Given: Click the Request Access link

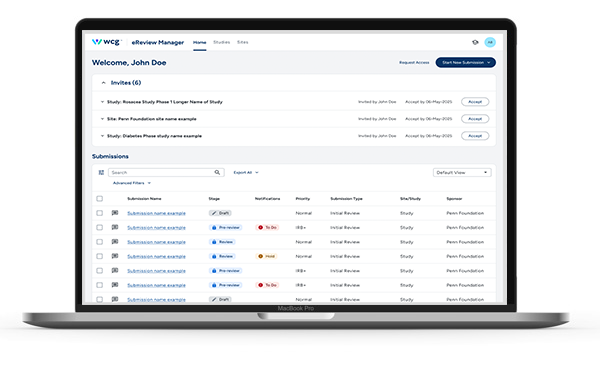Looking at the screenshot, I should point(414,62).
